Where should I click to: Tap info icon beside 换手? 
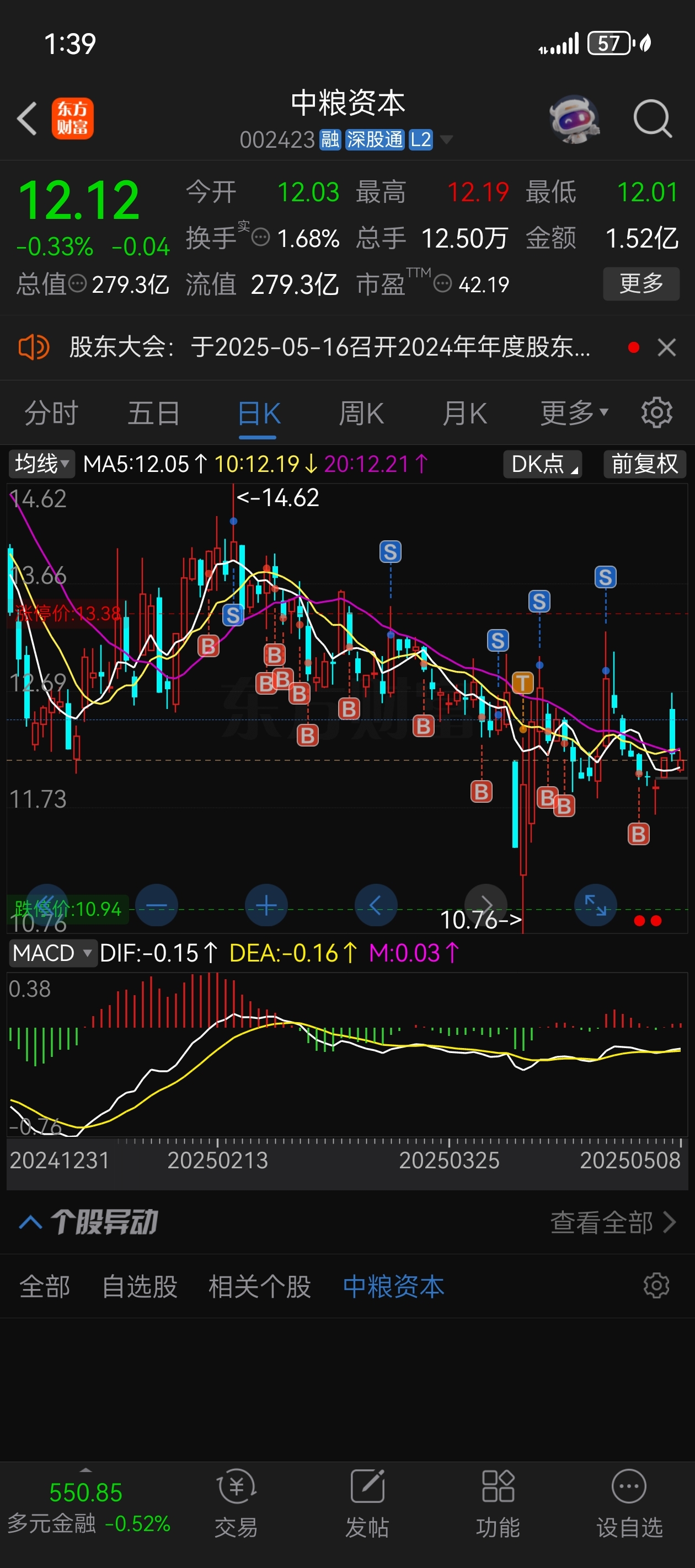tap(261, 238)
